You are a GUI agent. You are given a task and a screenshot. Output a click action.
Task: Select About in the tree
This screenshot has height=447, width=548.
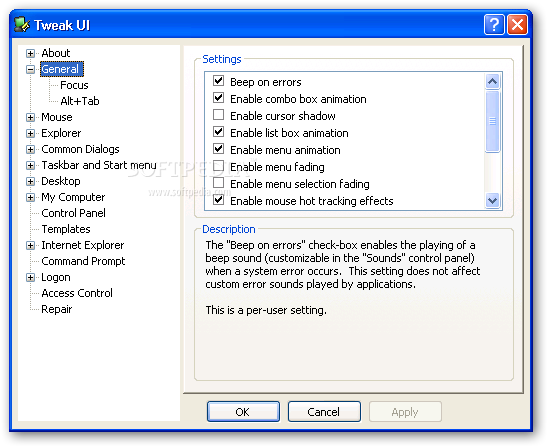(x=56, y=53)
